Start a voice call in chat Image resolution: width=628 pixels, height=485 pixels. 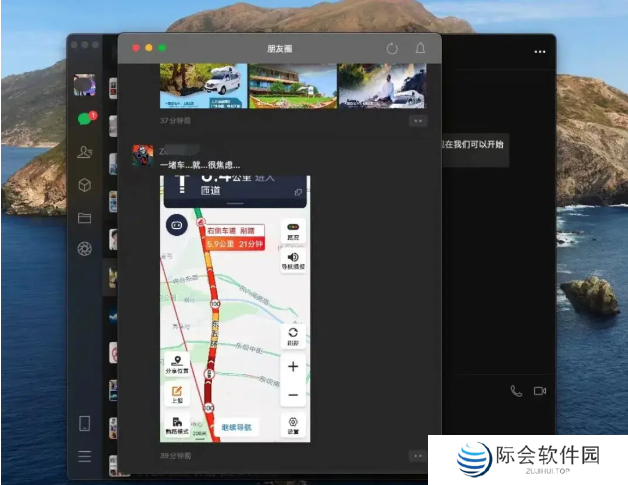516,391
